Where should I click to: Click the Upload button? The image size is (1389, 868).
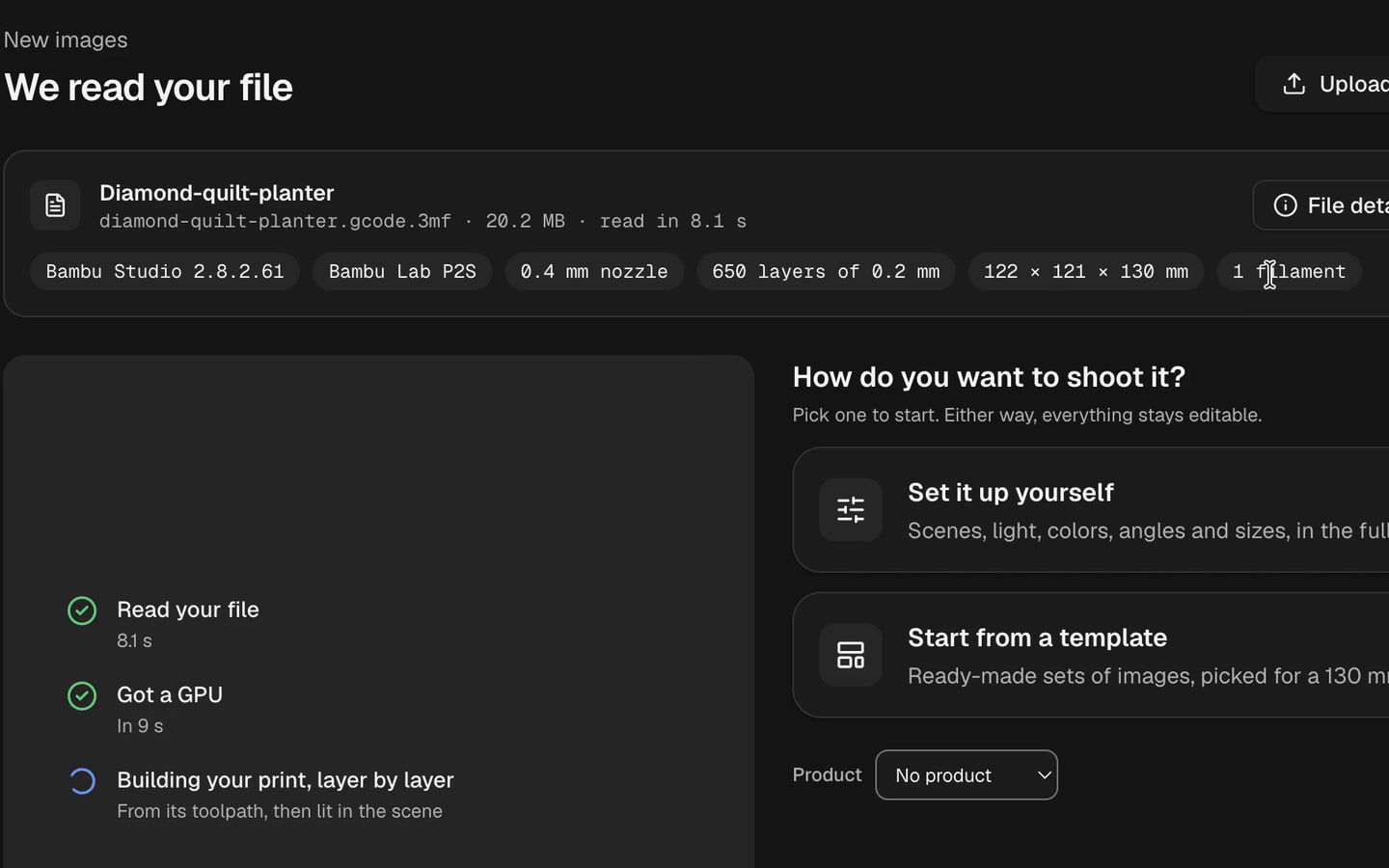point(1322,84)
